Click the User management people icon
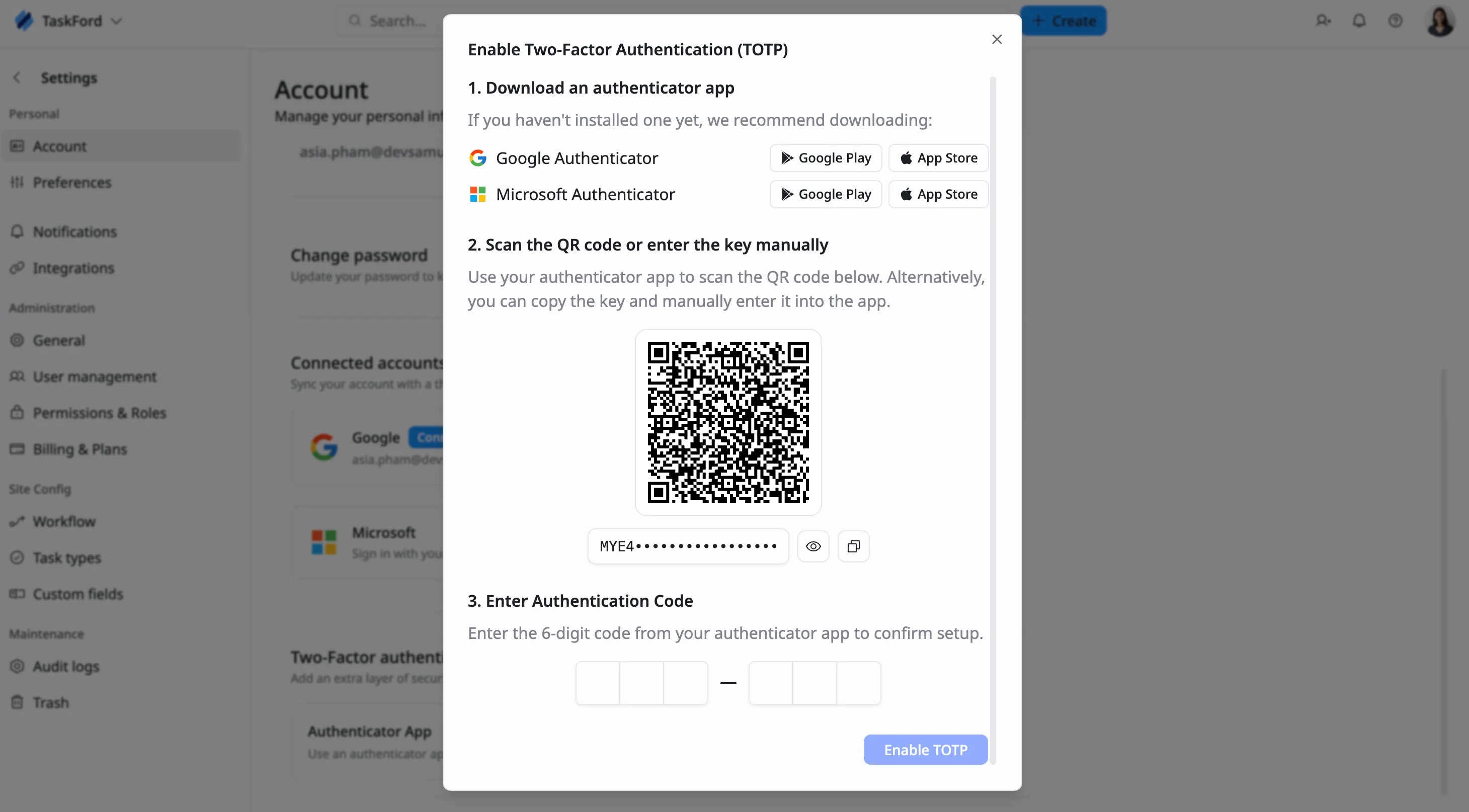 [x=17, y=376]
